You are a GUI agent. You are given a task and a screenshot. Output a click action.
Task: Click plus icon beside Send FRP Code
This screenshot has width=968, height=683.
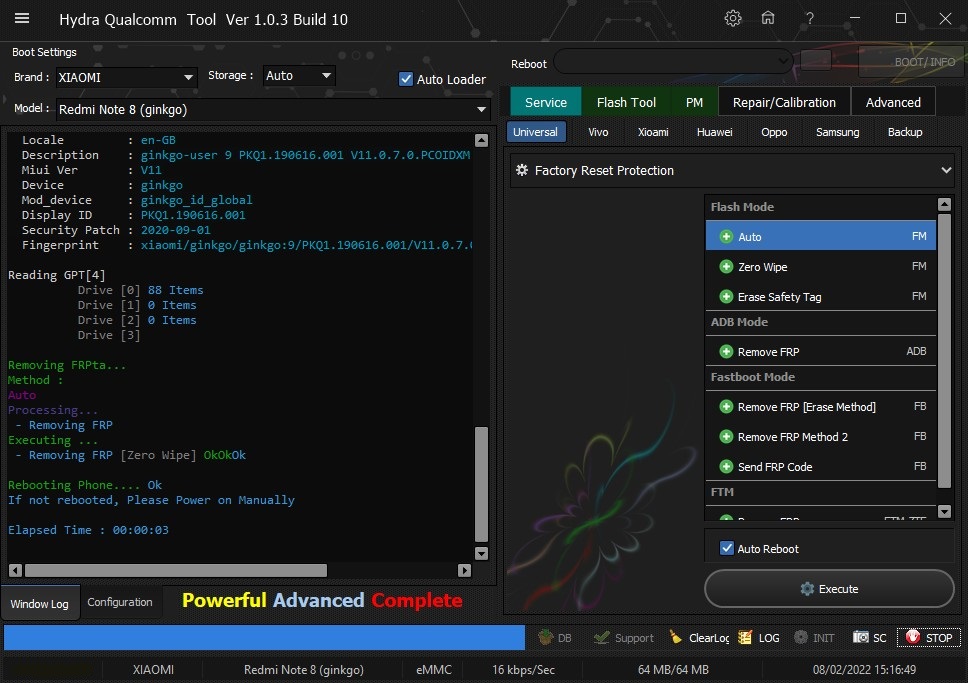726,467
